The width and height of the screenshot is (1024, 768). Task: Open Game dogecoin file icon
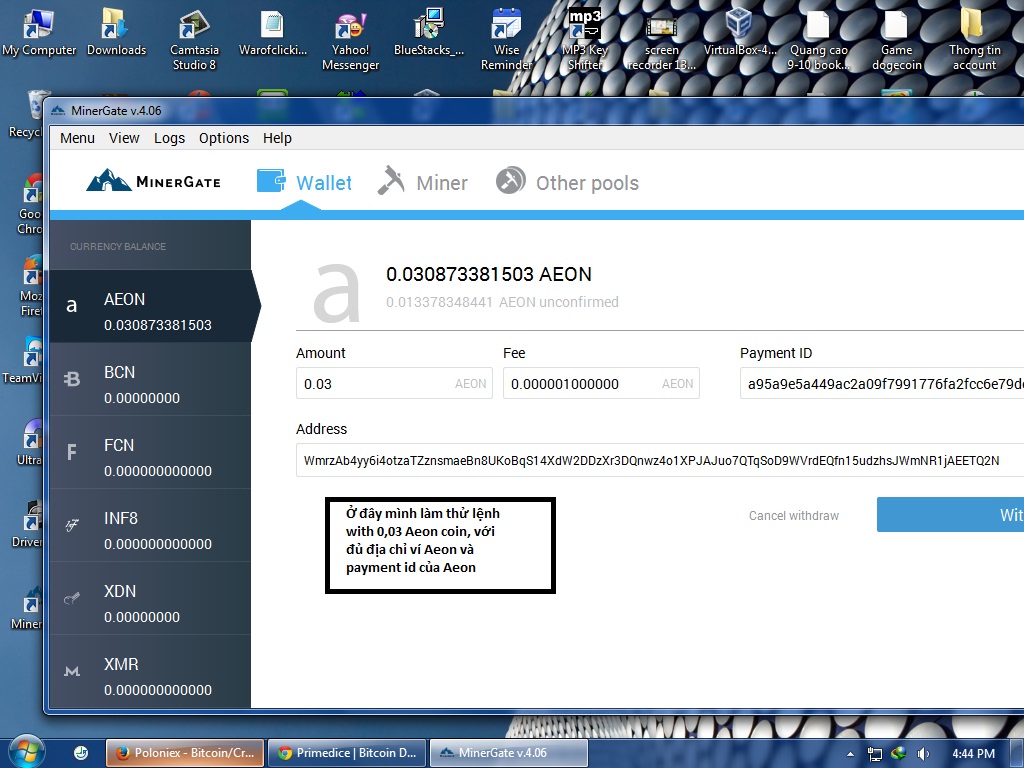click(897, 39)
